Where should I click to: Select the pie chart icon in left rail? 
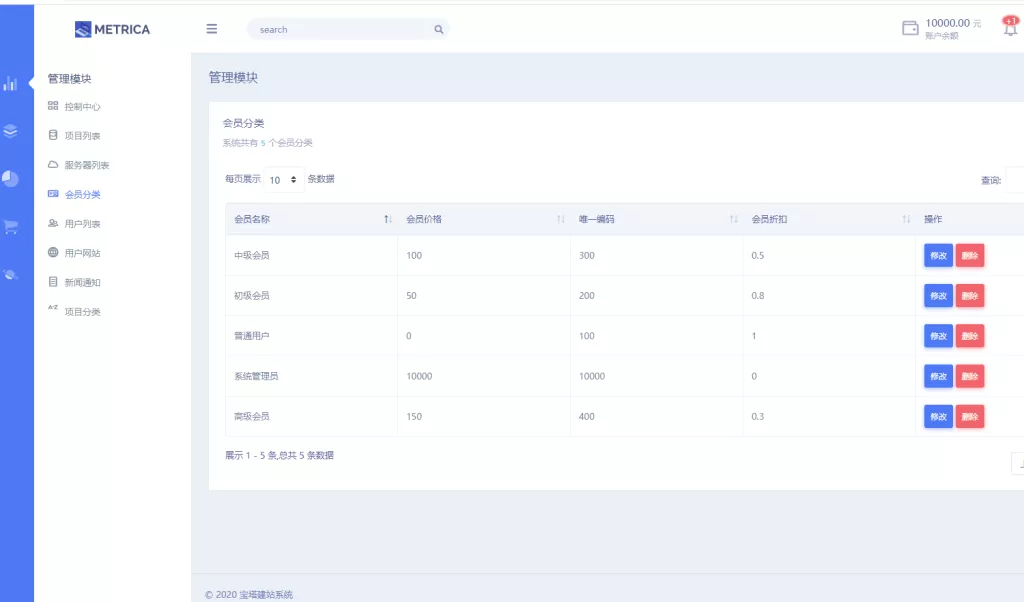click(10, 179)
